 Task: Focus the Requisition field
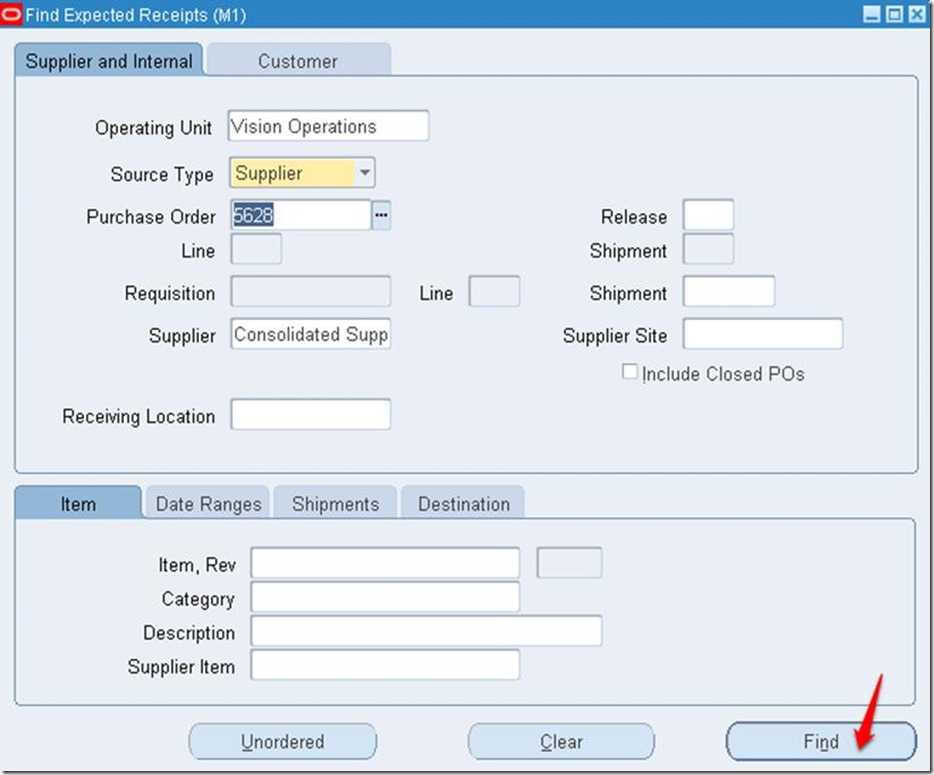(311, 291)
